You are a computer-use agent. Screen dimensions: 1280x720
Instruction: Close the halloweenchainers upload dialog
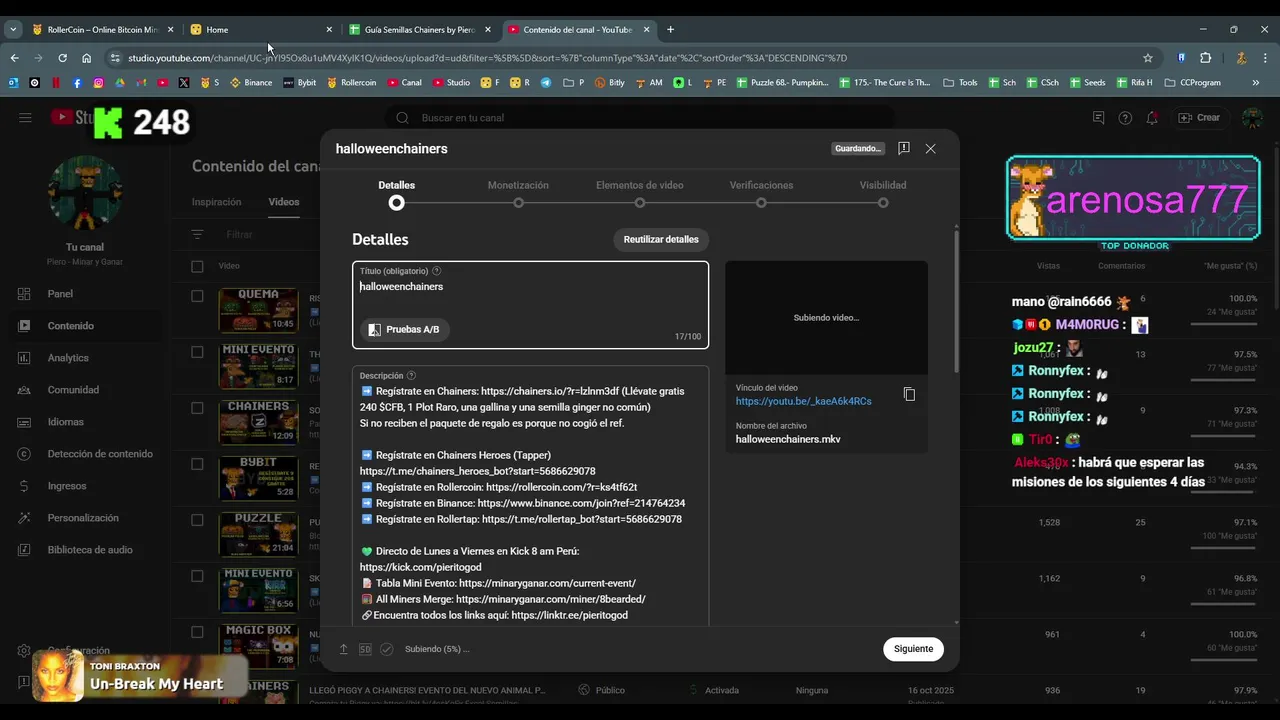pos(931,148)
